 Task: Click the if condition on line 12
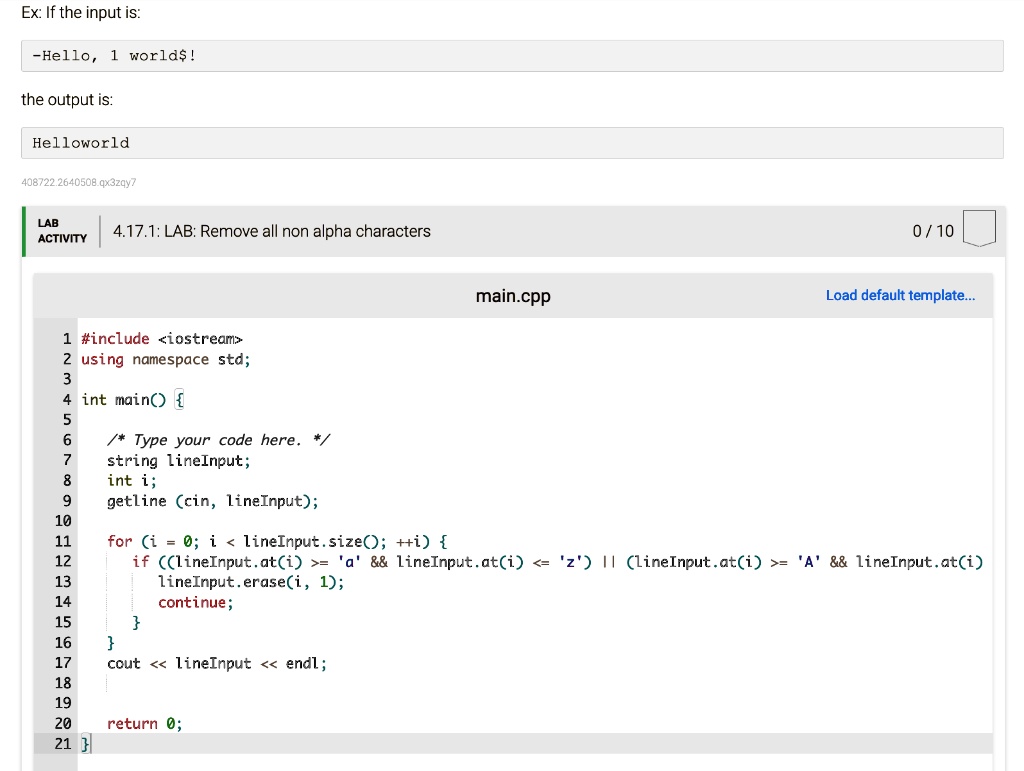pos(557,561)
